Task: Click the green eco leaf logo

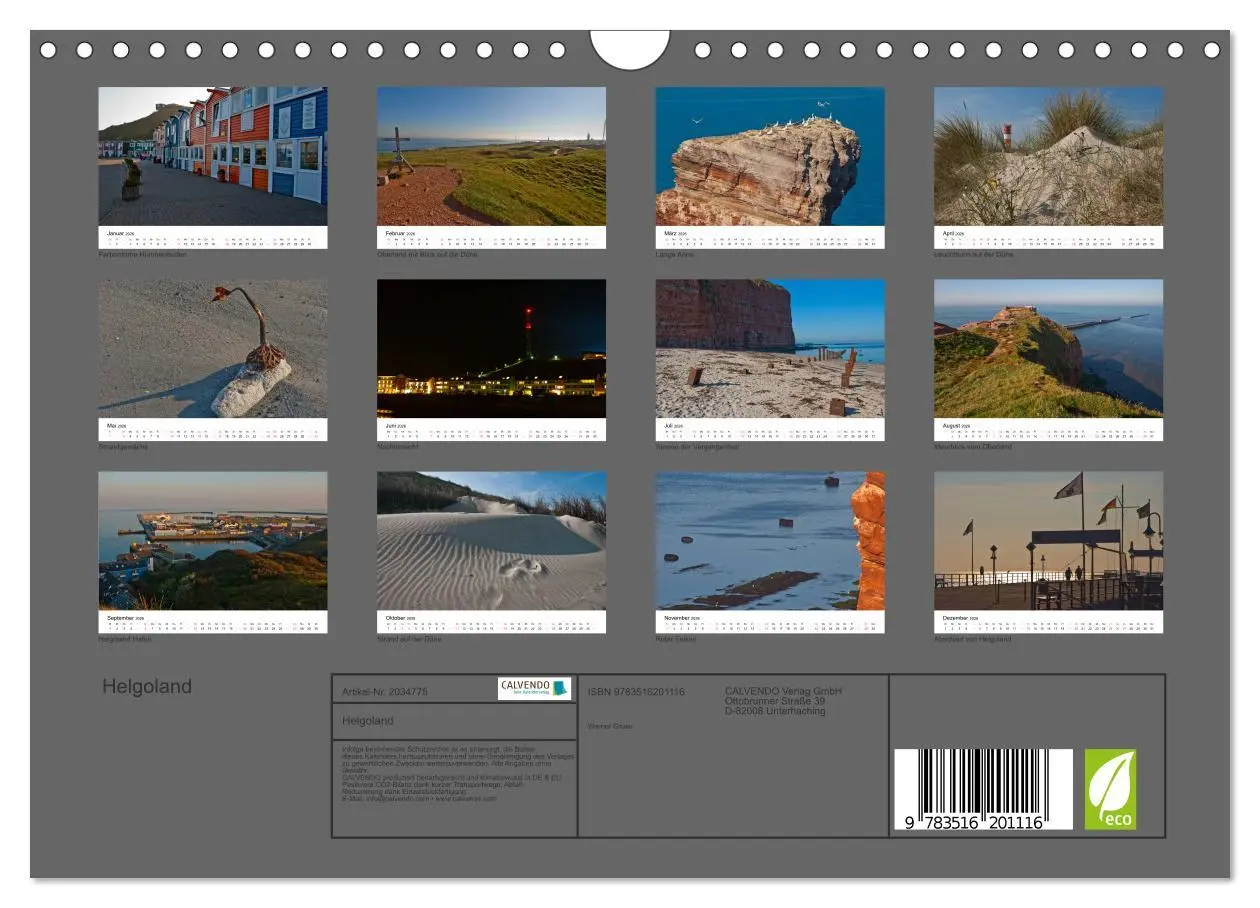Action: 1110,789
